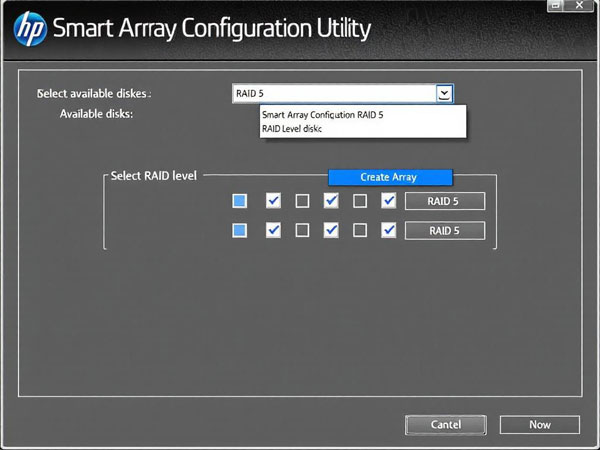This screenshot has width=600, height=450.
Task: Check second empty checkbox in bottom row
Action: click(x=360, y=230)
